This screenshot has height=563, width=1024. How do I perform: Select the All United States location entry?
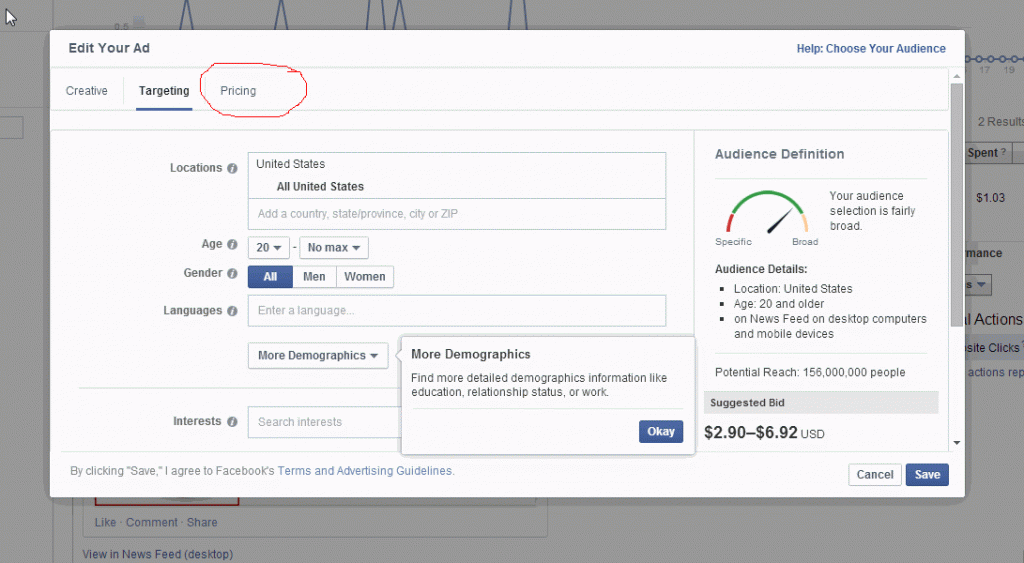click(320, 187)
